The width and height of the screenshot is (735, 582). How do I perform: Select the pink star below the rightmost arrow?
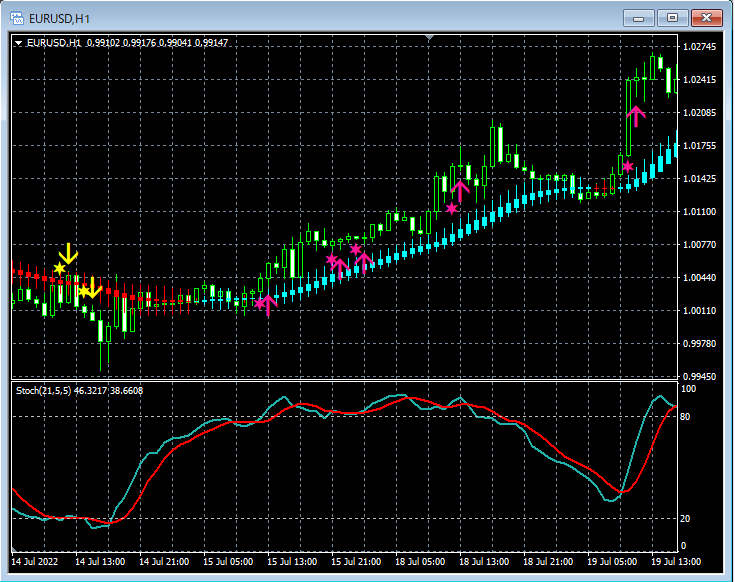click(628, 166)
